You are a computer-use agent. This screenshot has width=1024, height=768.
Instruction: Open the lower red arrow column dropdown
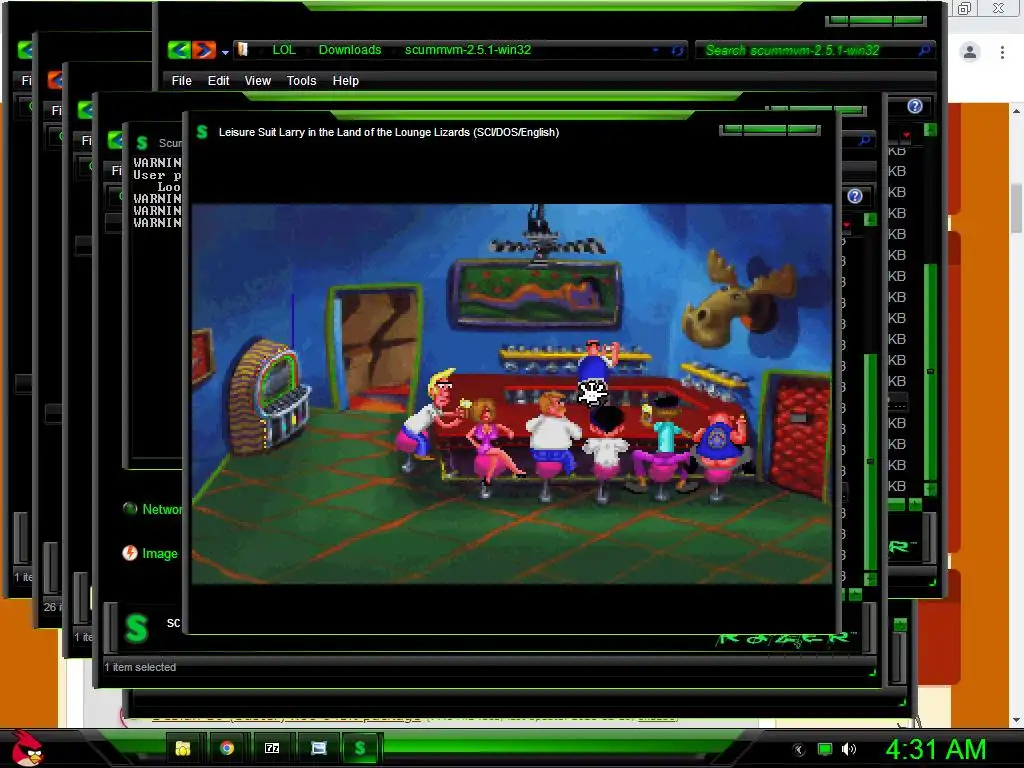(x=847, y=225)
